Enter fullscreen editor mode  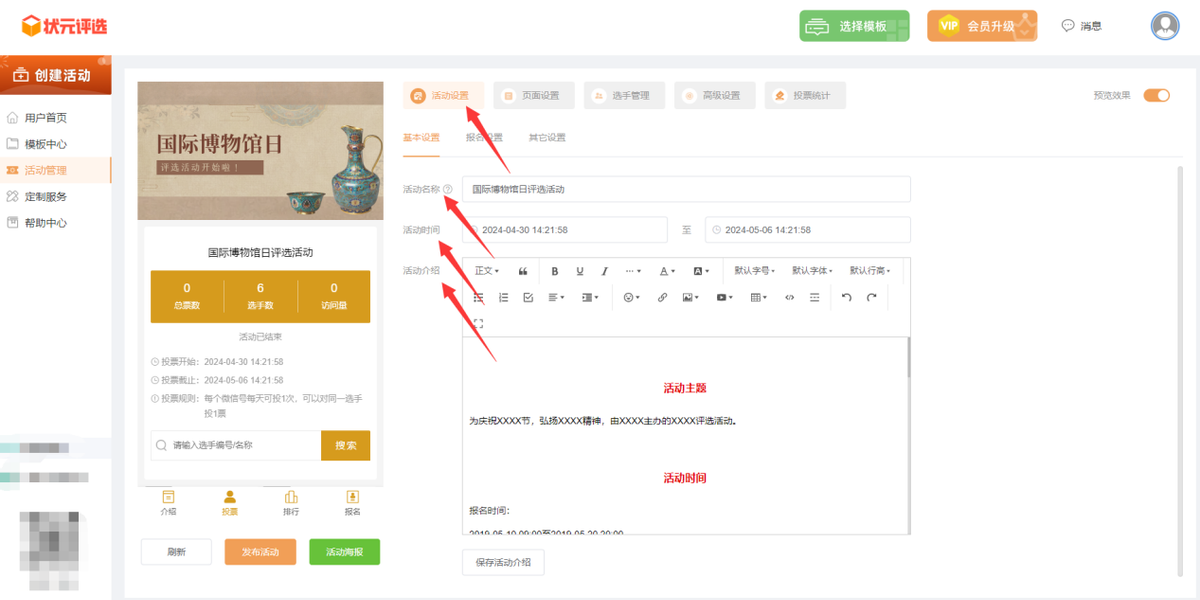pos(478,323)
